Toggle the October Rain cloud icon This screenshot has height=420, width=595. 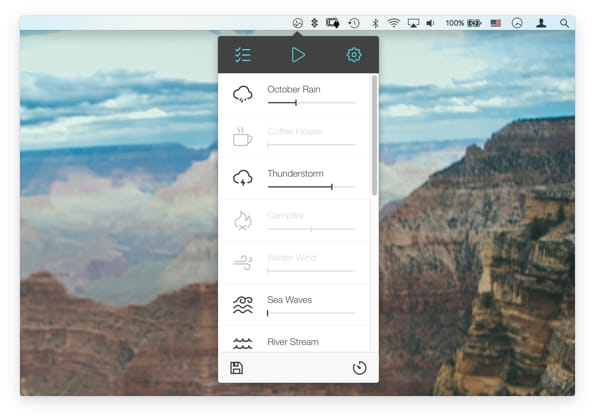click(x=242, y=94)
